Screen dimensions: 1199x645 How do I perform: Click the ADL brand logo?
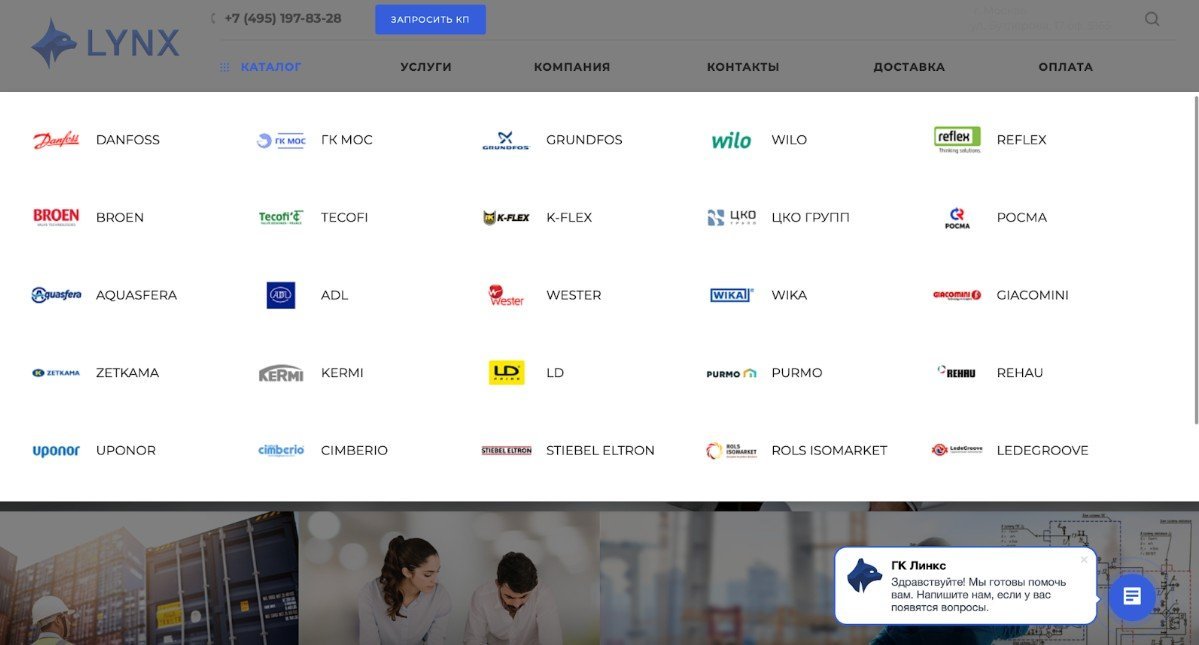pyautogui.click(x=281, y=295)
